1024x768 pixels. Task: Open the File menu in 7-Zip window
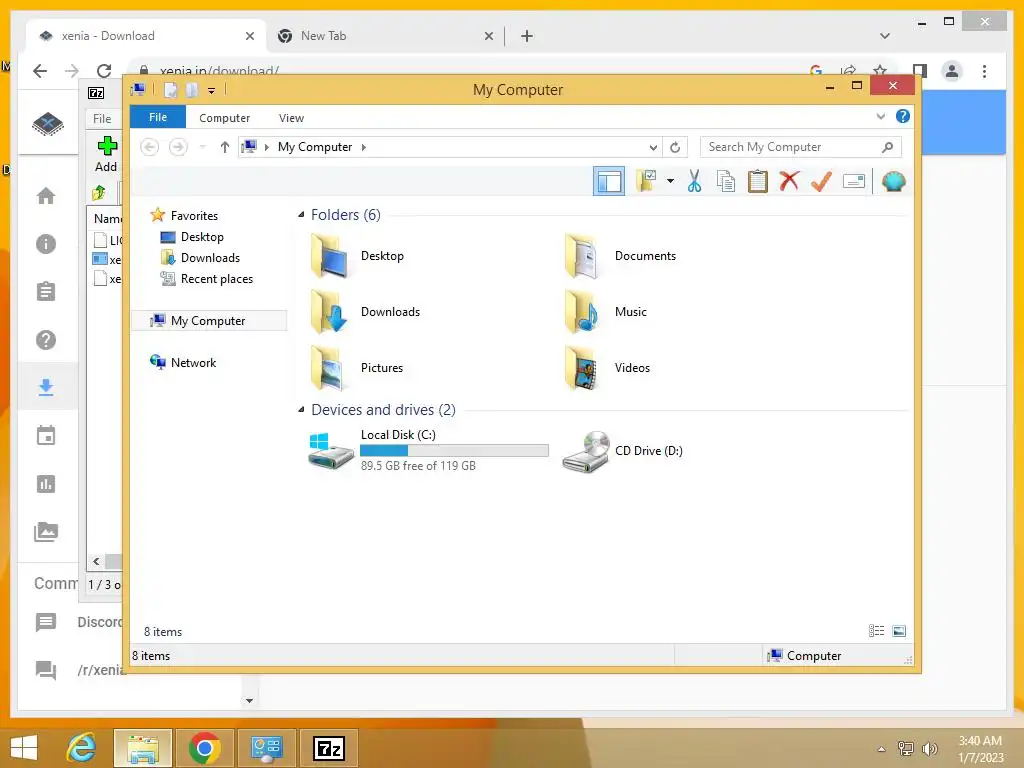click(x=102, y=119)
